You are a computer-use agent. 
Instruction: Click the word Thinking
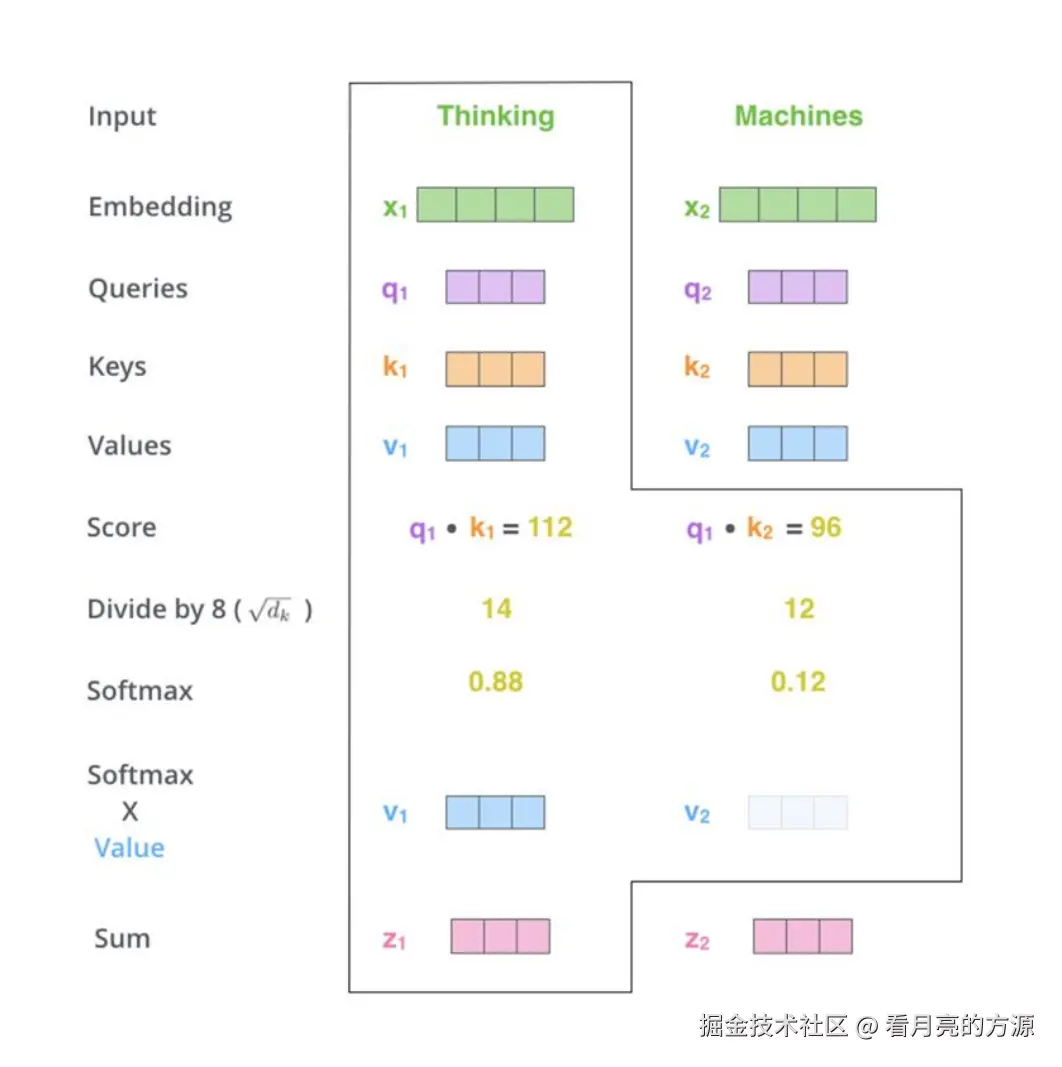point(496,116)
